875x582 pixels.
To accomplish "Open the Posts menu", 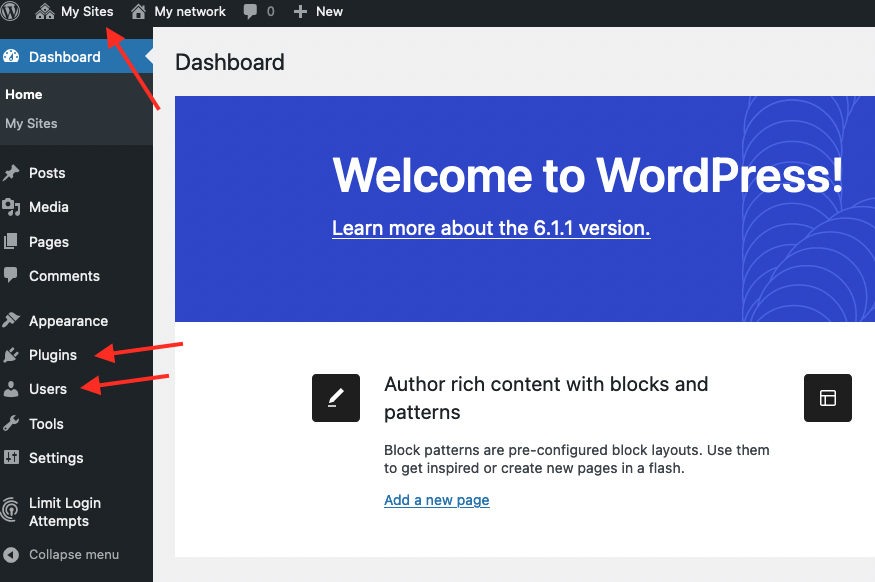I will pos(47,173).
